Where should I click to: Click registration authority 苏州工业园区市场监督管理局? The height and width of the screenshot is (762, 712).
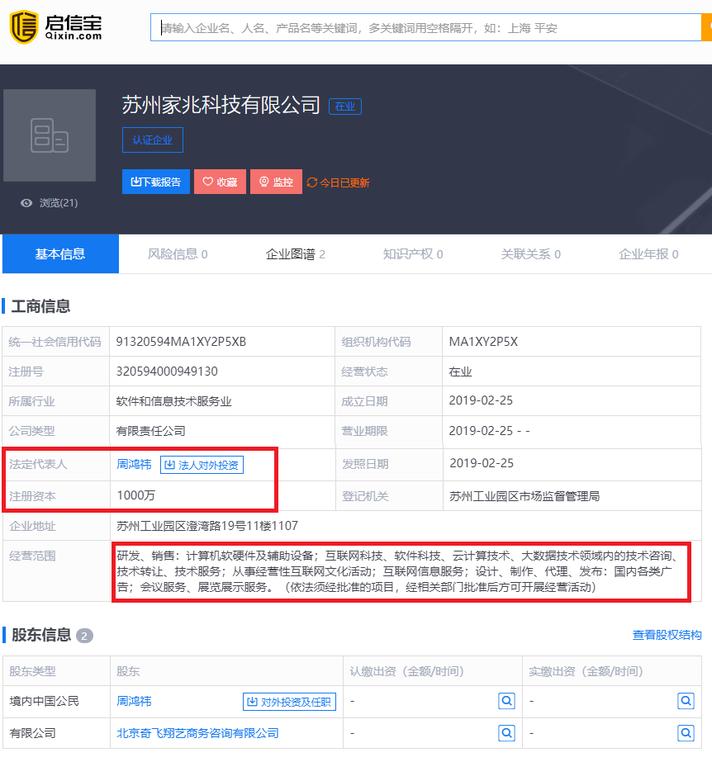point(524,496)
